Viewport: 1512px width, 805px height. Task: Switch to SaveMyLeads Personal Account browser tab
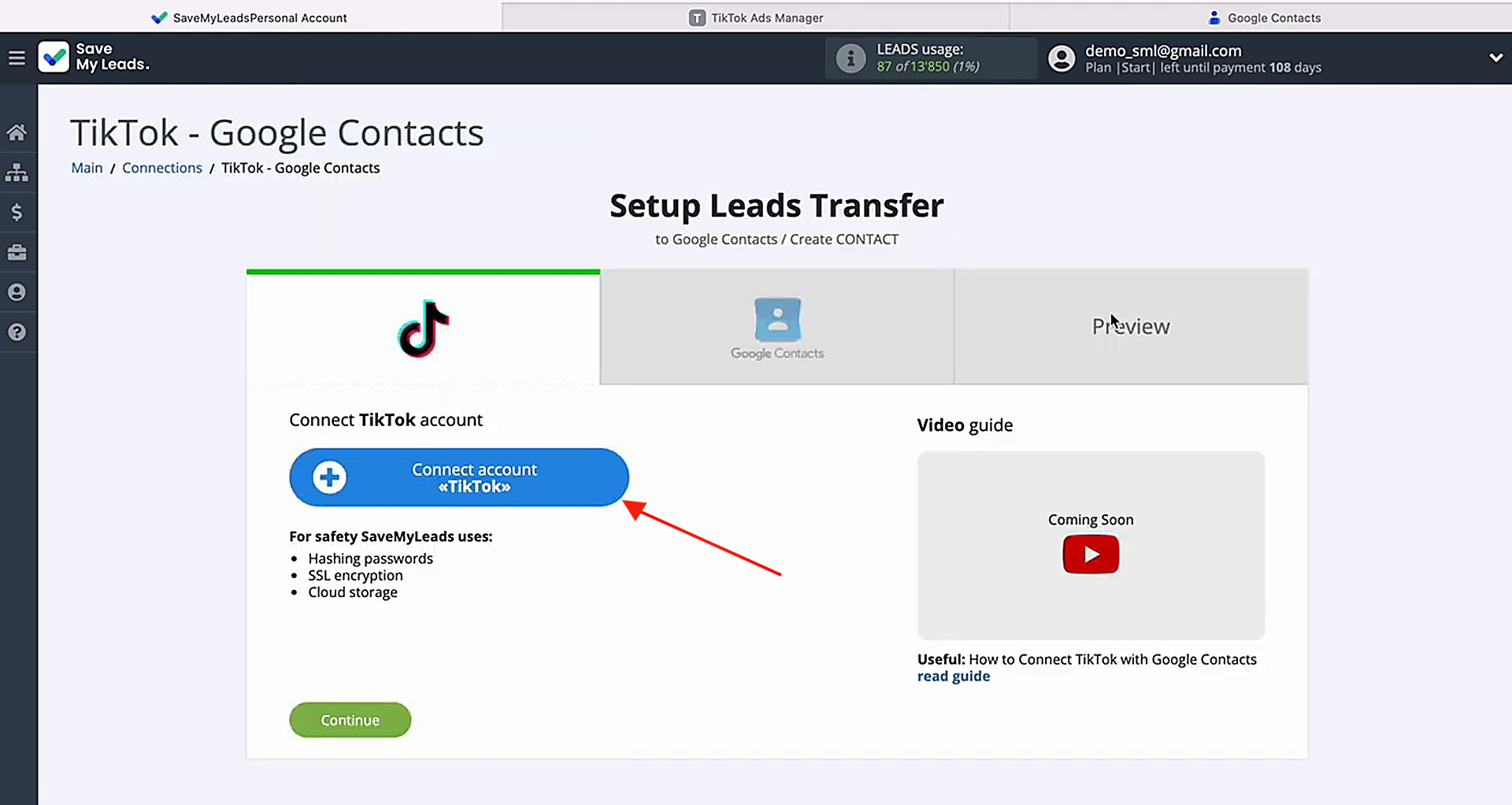tap(250, 17)
